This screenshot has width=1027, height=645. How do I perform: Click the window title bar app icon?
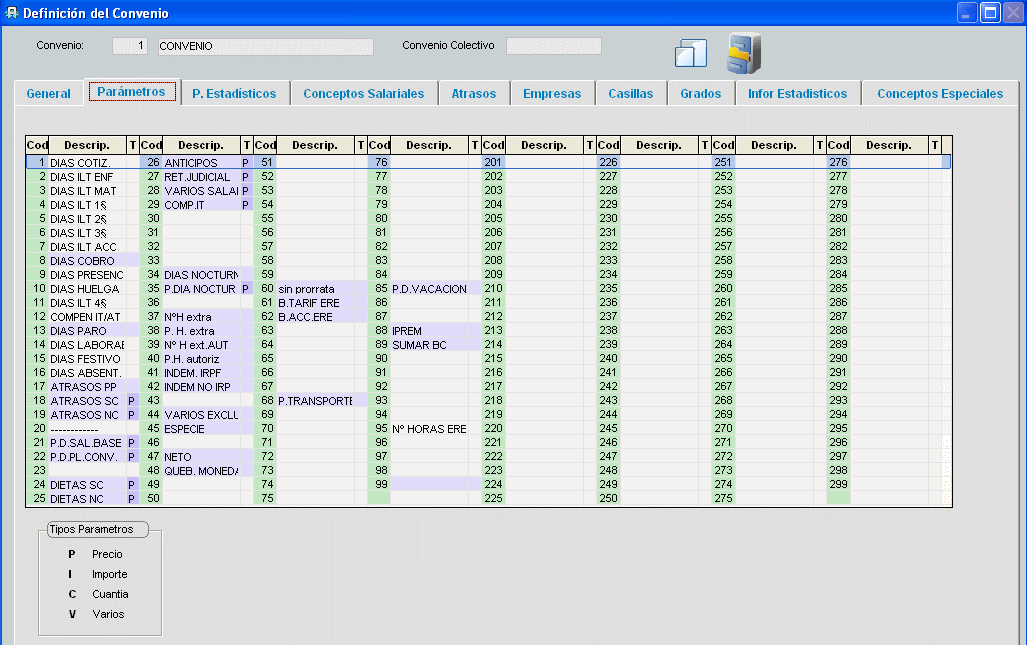coord(11,12)
